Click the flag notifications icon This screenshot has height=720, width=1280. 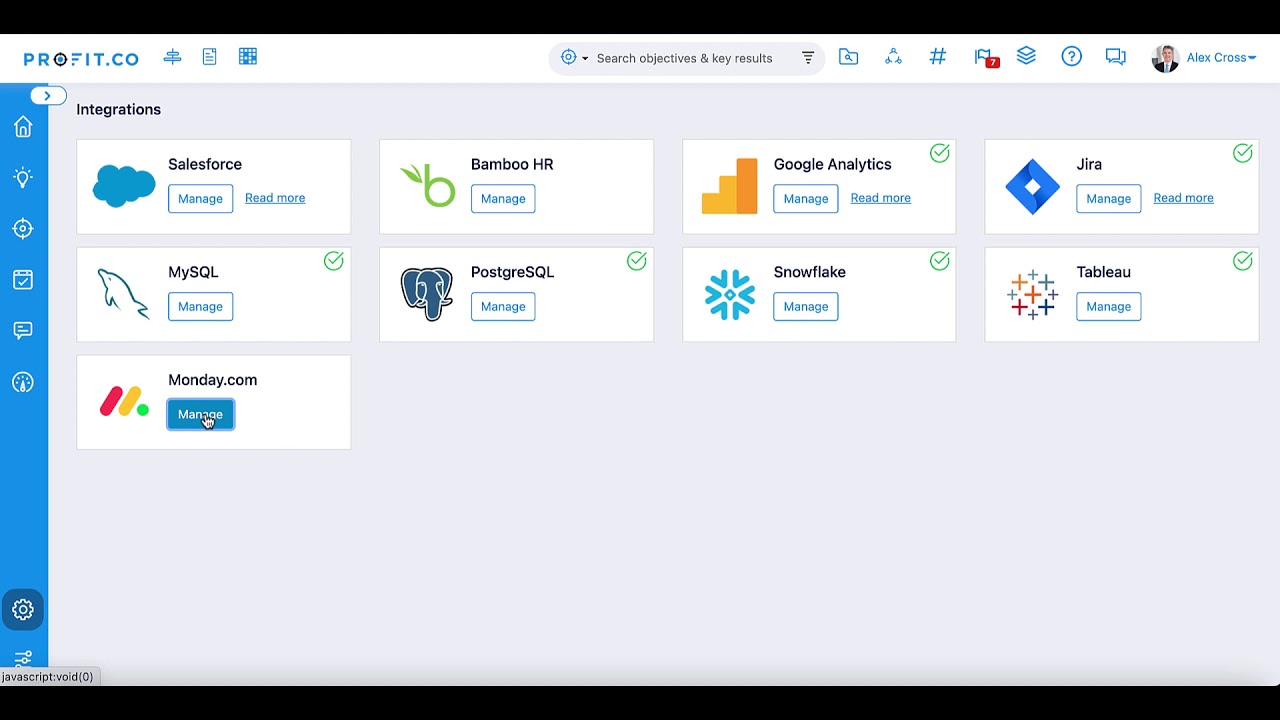[985, 58]
